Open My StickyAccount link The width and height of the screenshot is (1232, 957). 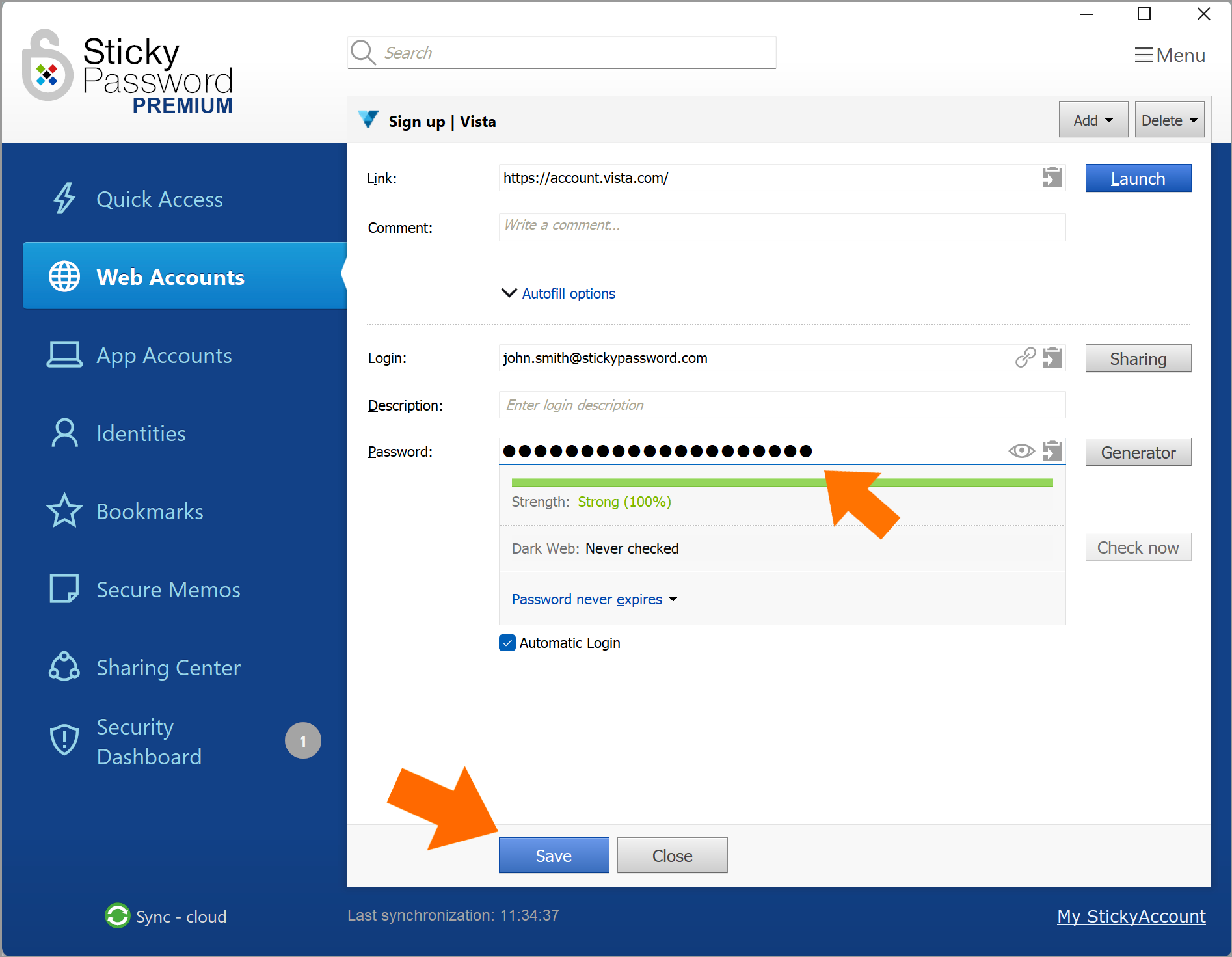tap(1131, 916)
